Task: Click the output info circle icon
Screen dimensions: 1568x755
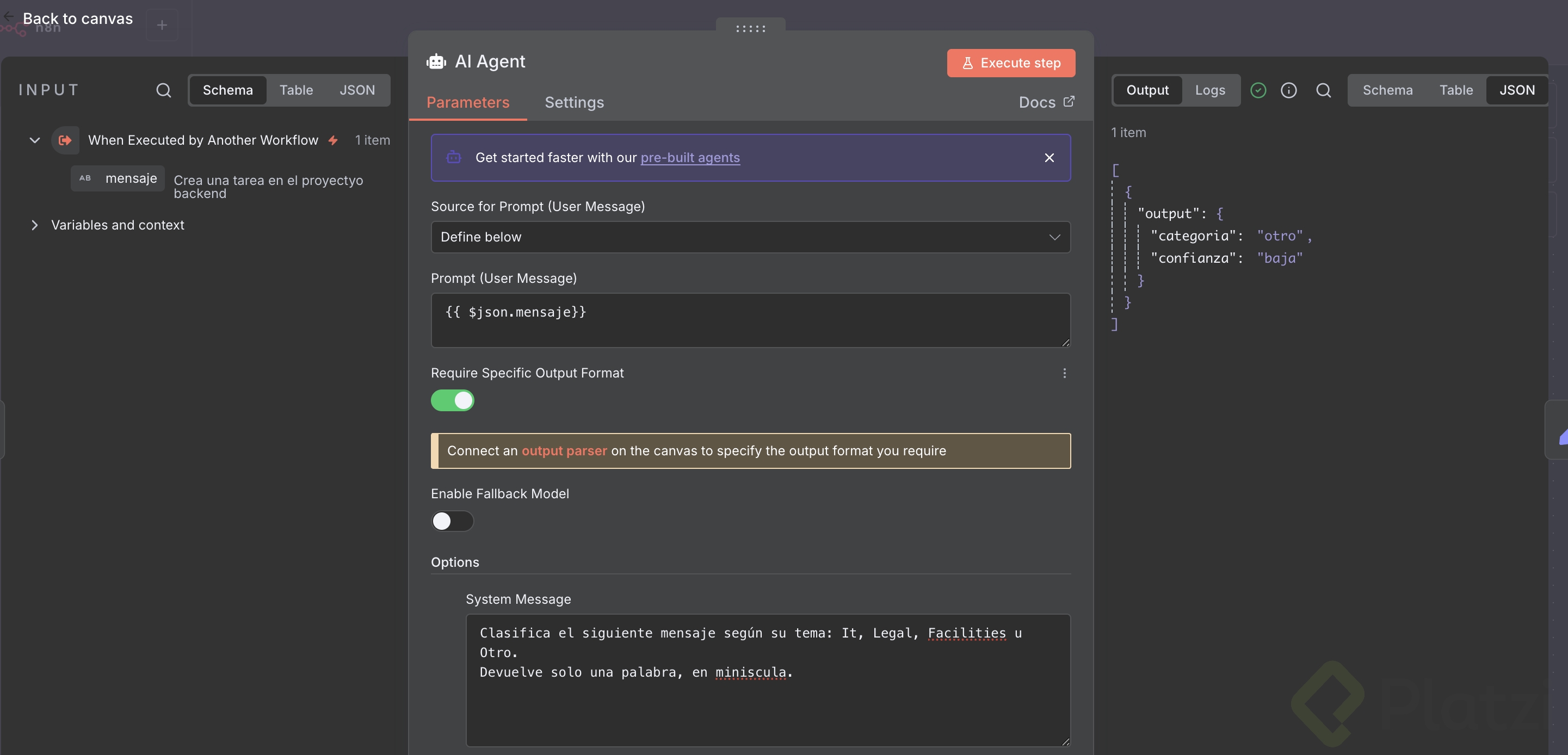Action: click(x=1288, y=90)
